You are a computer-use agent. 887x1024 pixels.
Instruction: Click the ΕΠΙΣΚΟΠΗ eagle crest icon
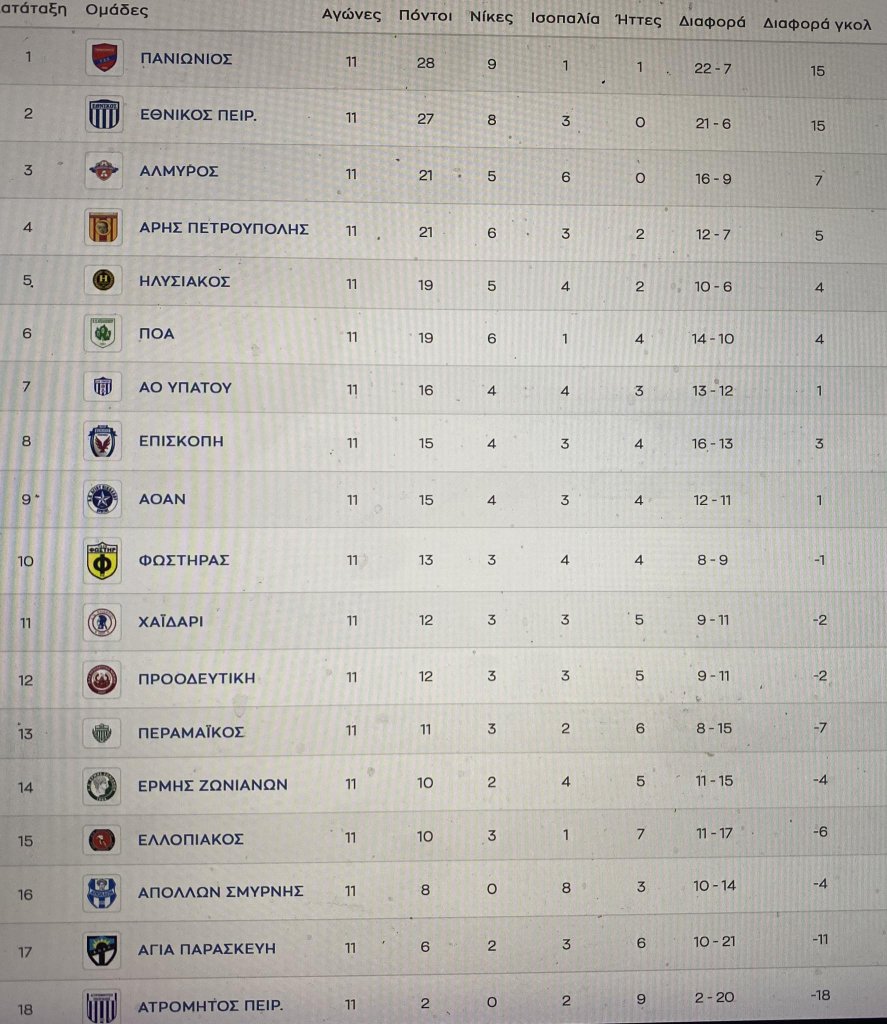coord(103,441)
